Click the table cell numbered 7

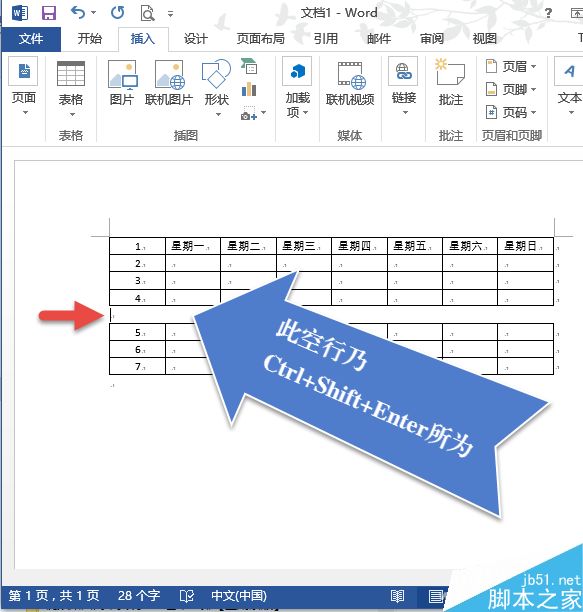pyautogui.click(x=138, y=366)
